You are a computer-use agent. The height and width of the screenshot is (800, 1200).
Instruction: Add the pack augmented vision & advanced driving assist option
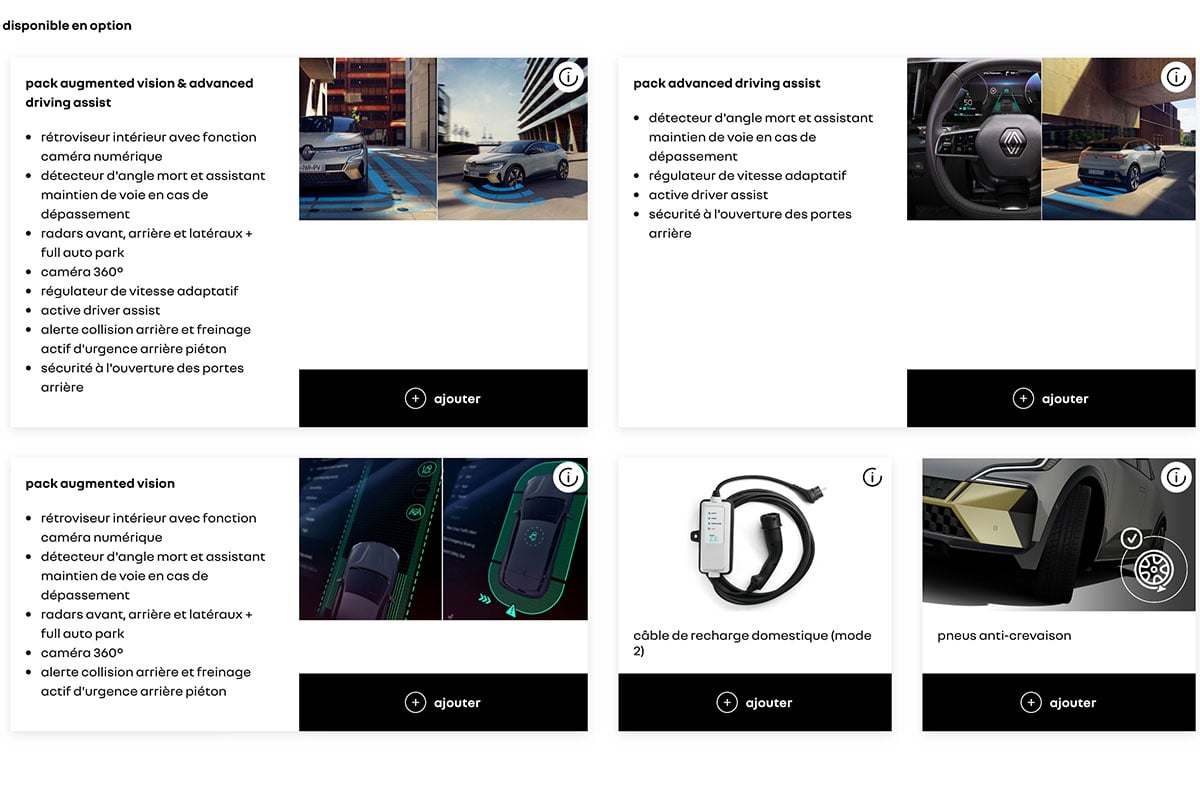tap(443, 398)
